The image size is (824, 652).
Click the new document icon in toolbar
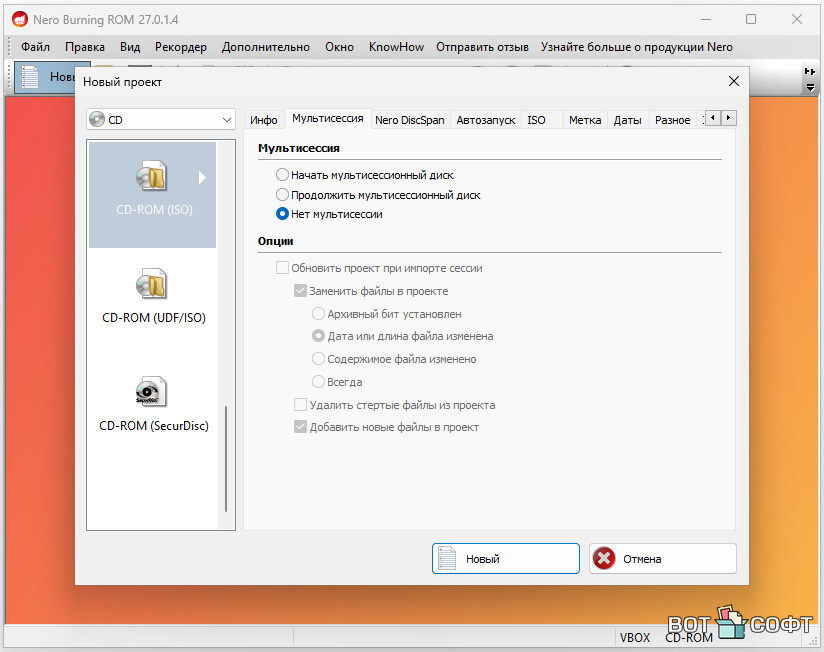[x=31, y=77]
